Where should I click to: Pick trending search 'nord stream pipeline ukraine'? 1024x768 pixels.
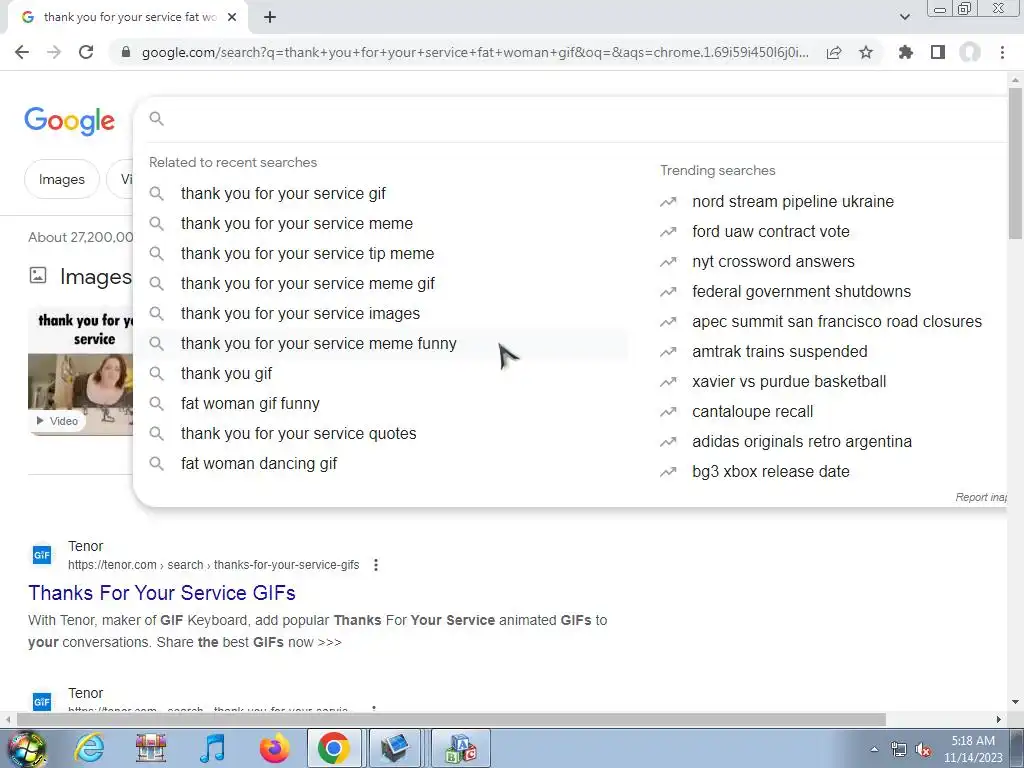[793, 202]
